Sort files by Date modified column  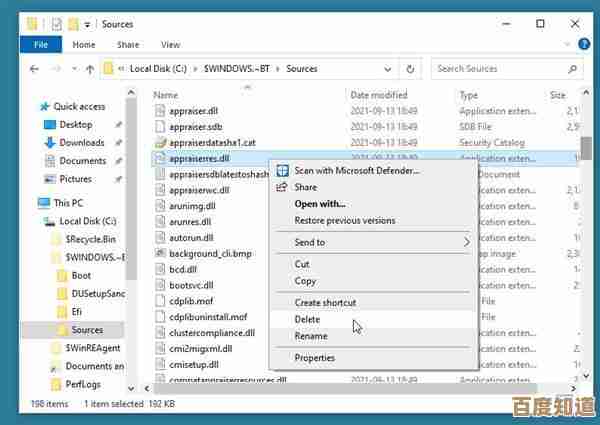(378, 95)
